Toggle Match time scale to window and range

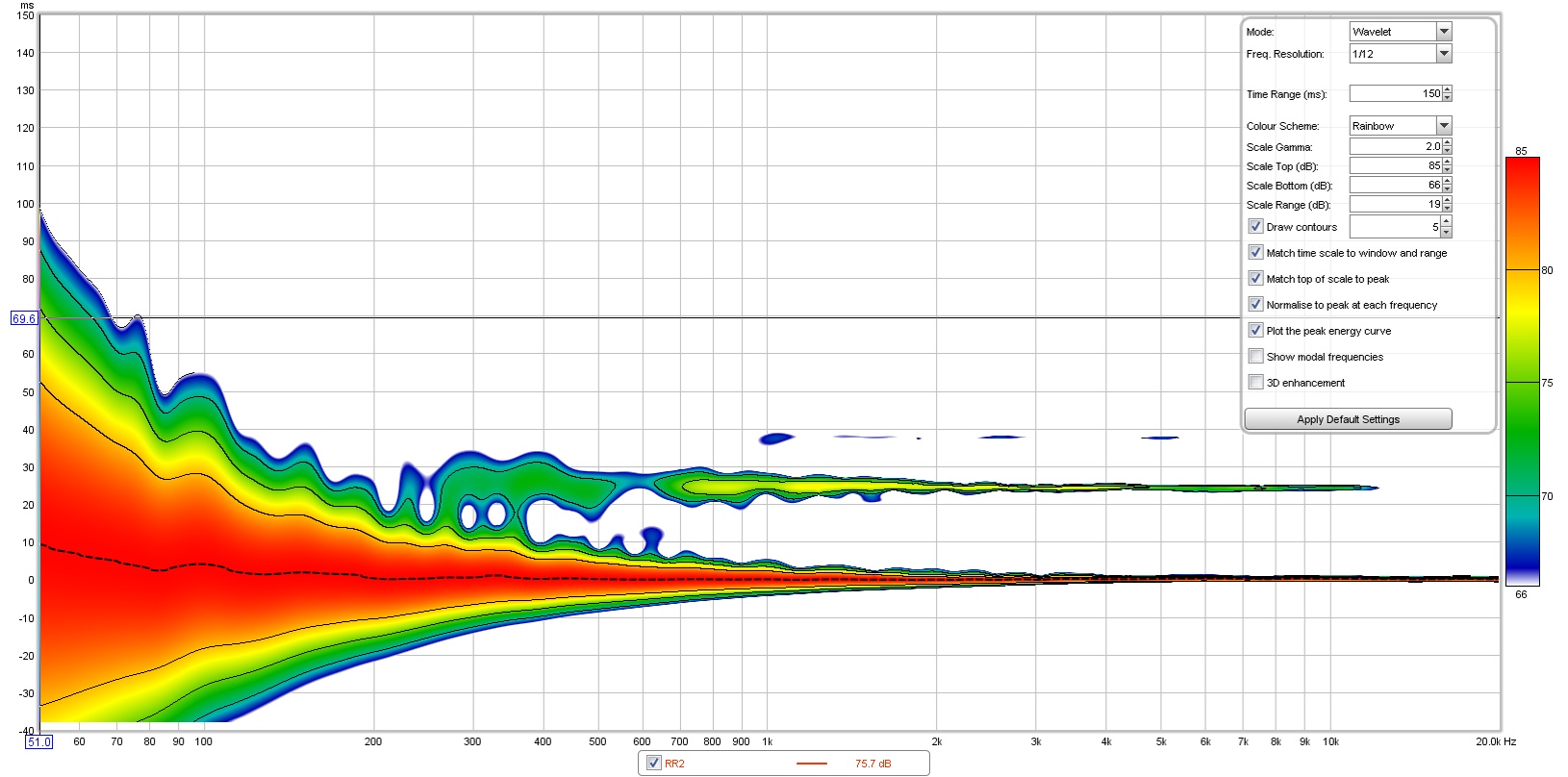(1255, 253)
